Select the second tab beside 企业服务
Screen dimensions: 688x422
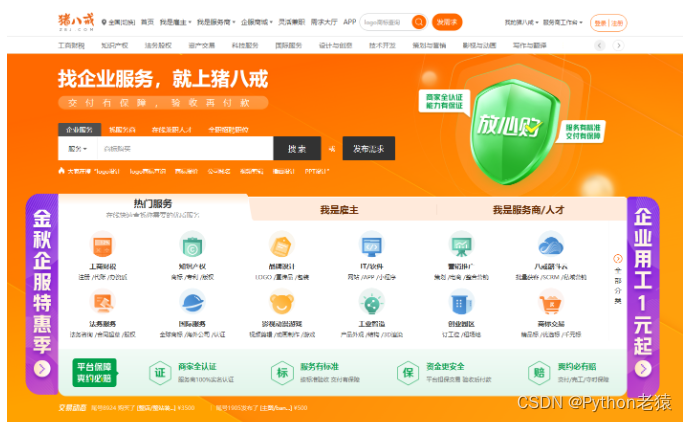[122, 130]
